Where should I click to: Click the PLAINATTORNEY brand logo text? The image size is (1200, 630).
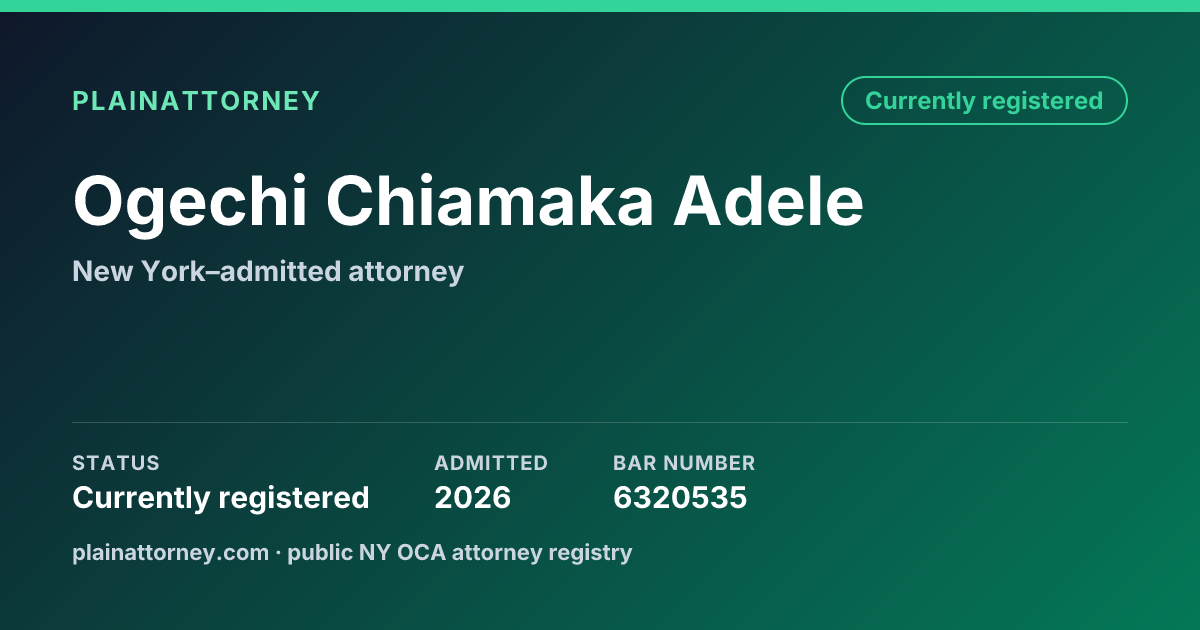(x=196, y=101)
